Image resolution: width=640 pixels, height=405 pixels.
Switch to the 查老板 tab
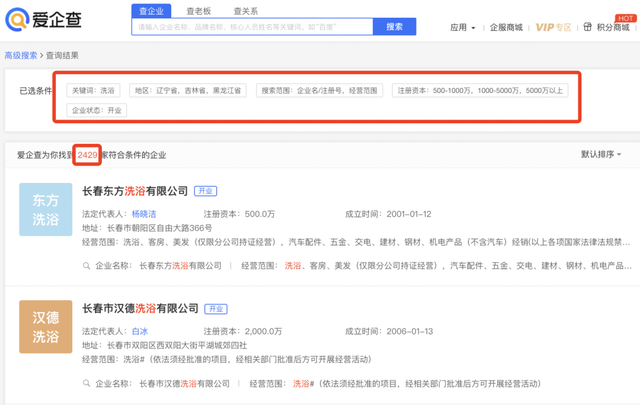[x=198, y=11]
